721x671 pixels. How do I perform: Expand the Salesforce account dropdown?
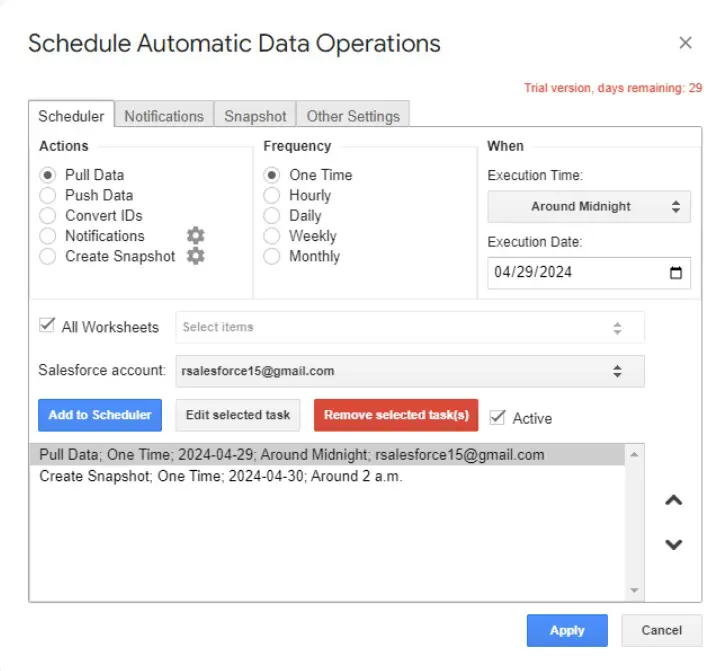coord(410,371)
